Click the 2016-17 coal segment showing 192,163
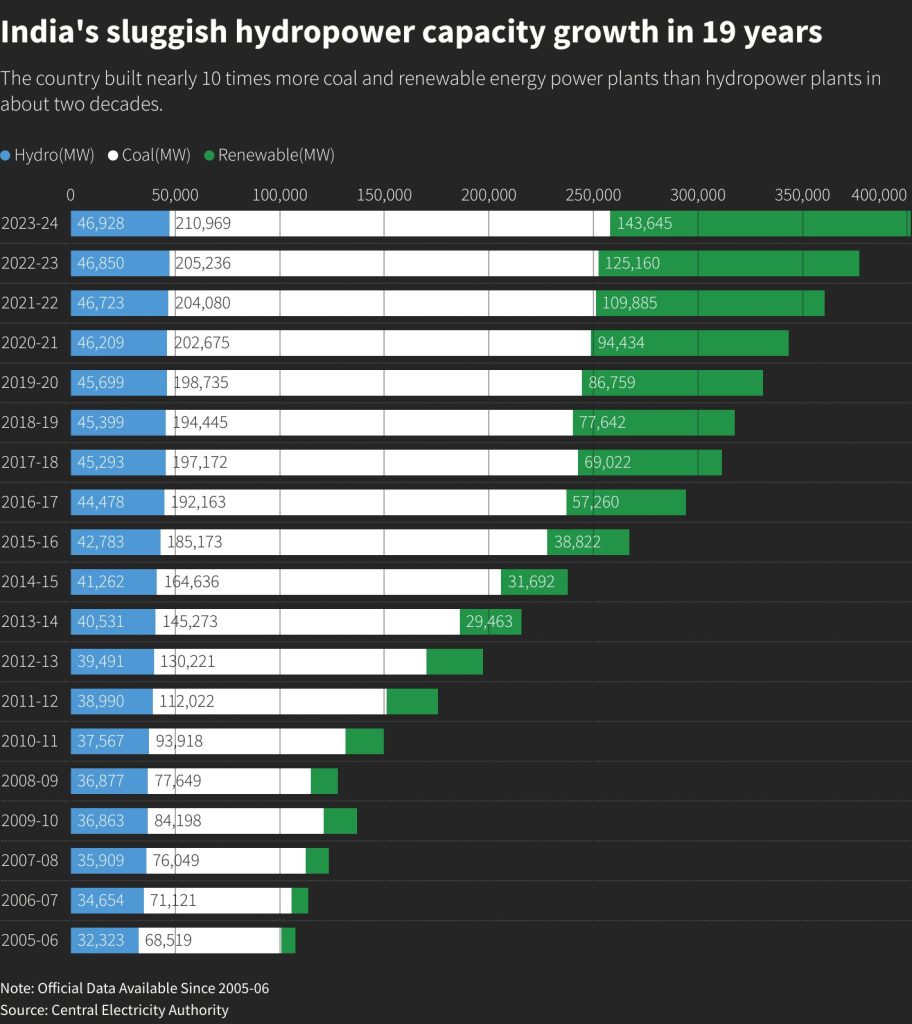 click(368, 502)
